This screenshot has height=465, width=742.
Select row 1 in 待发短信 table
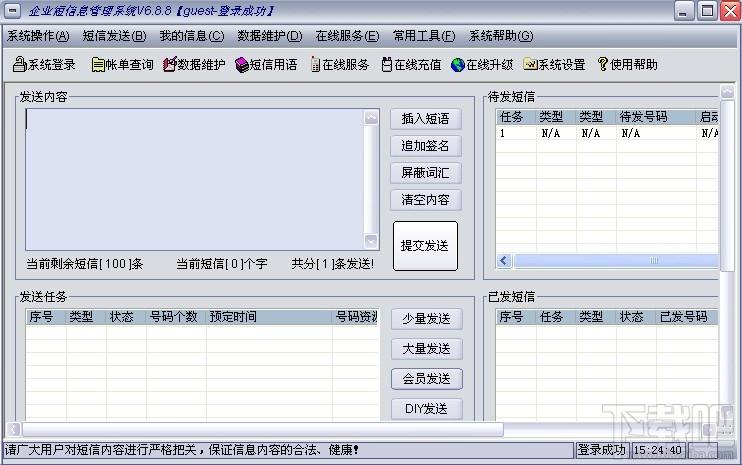pyautogui.click(x=607, y=133)
